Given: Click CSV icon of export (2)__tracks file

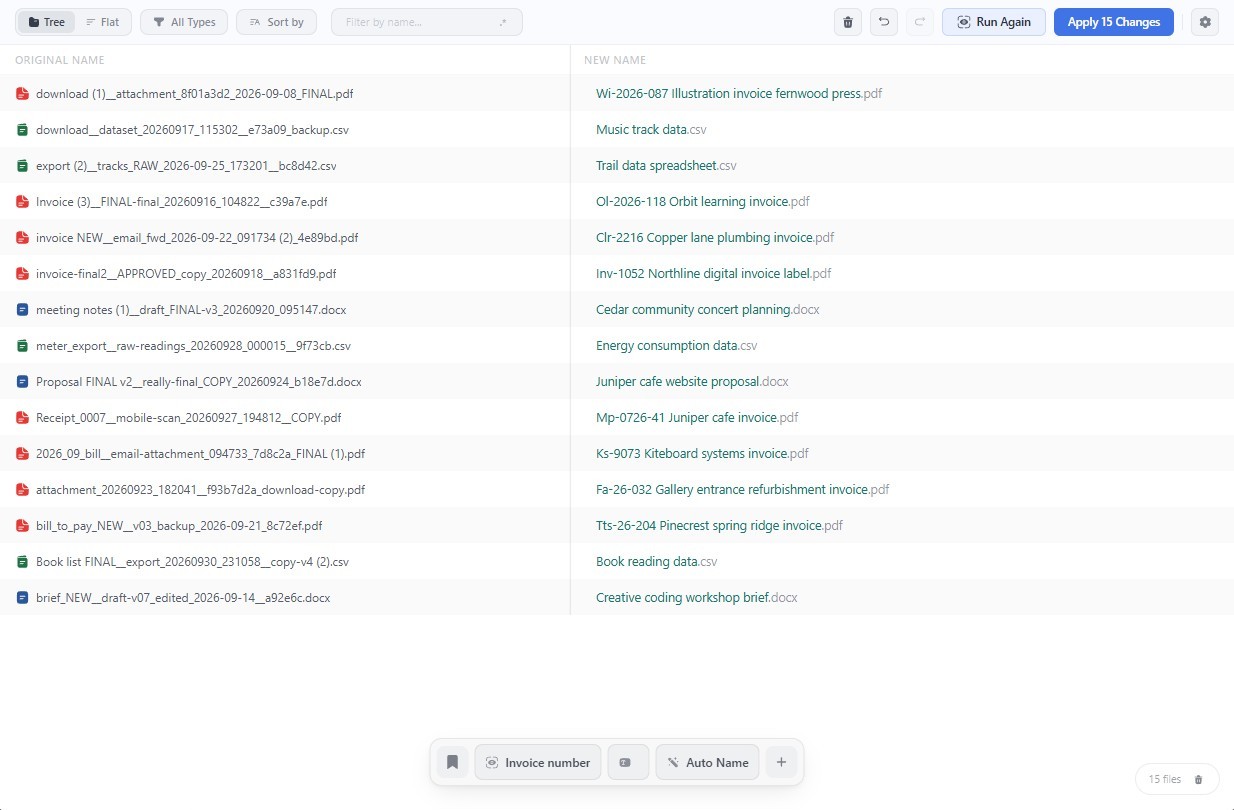Looking at the screenshot, I should (22, 166).
